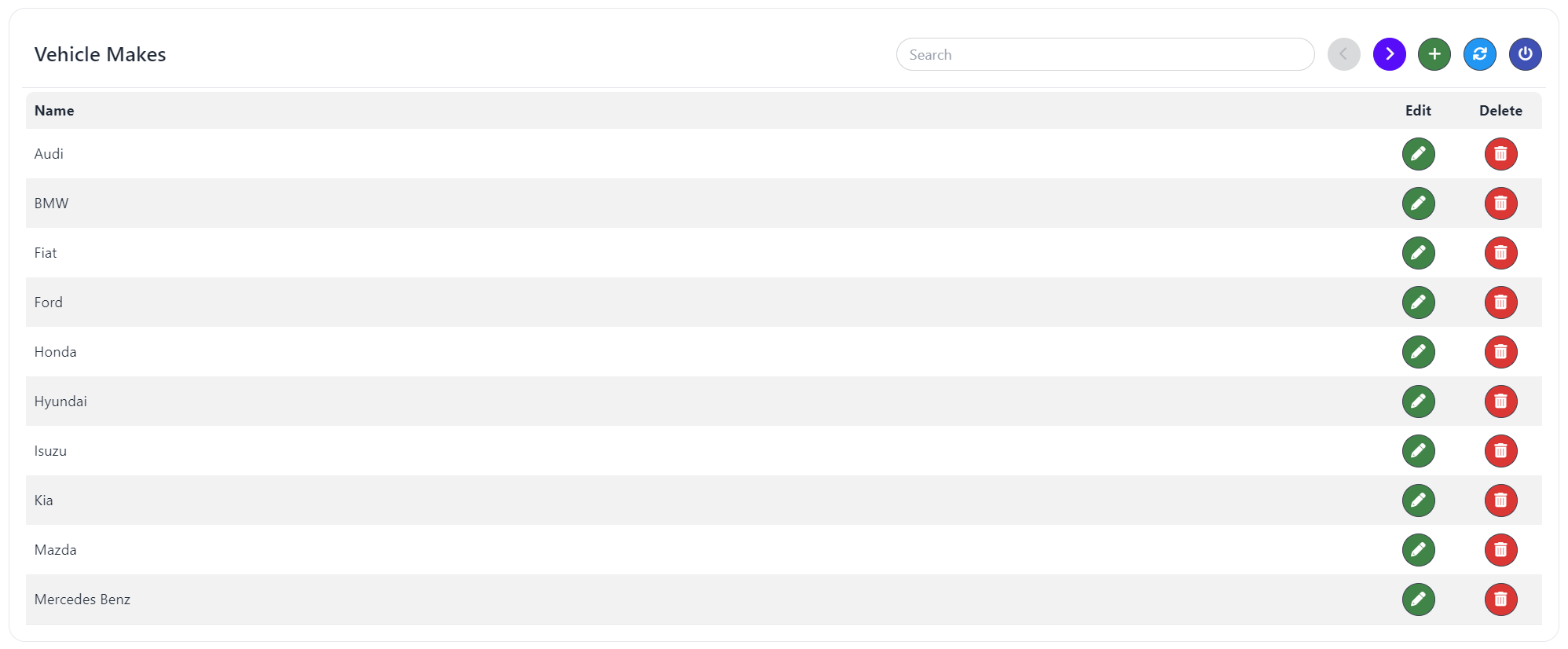The image size is (1568, 649).
Task: Click the Name column header
Action: (54, 111)
